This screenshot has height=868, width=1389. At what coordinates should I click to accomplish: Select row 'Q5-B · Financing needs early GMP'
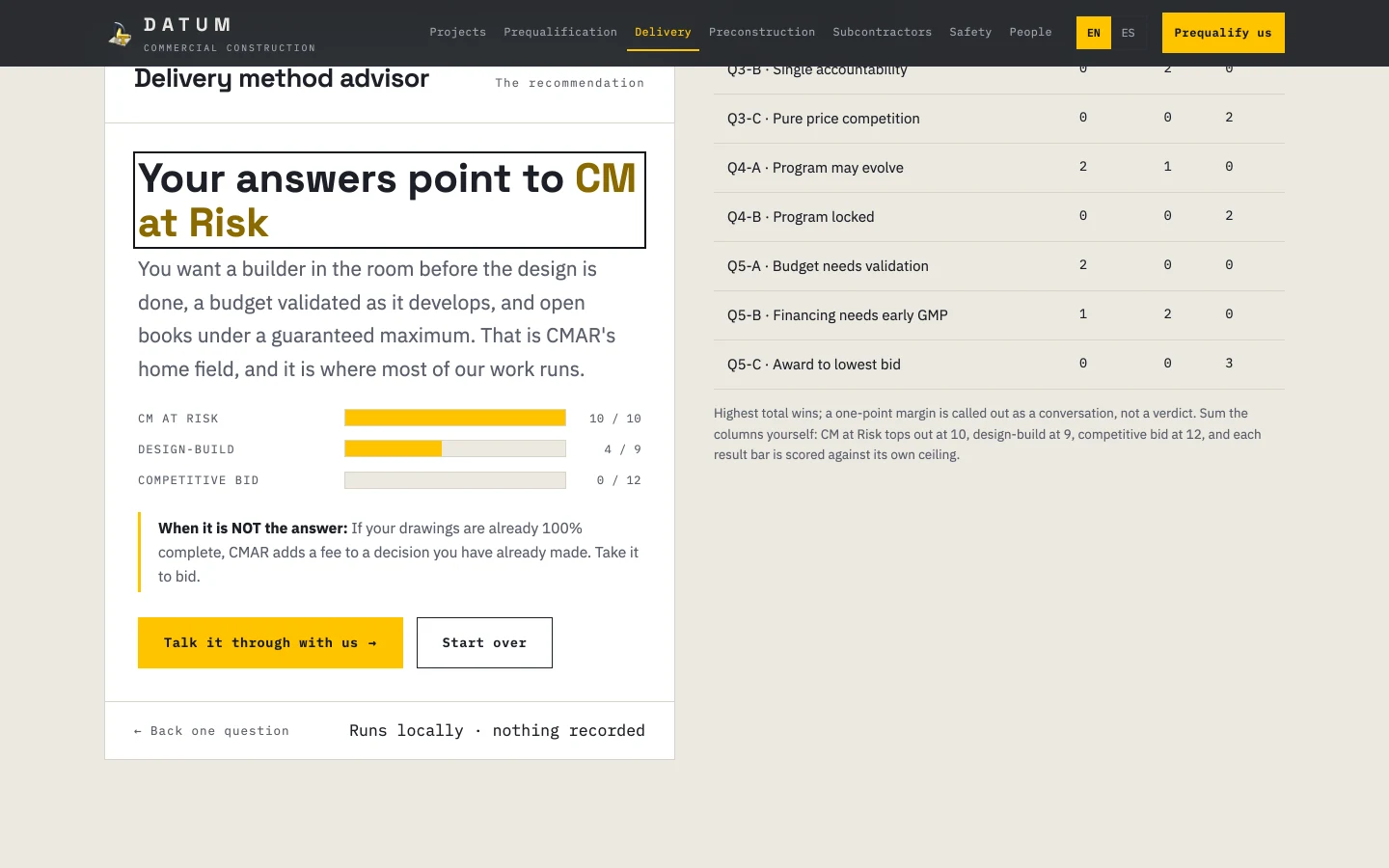click(x=999, y=315)
